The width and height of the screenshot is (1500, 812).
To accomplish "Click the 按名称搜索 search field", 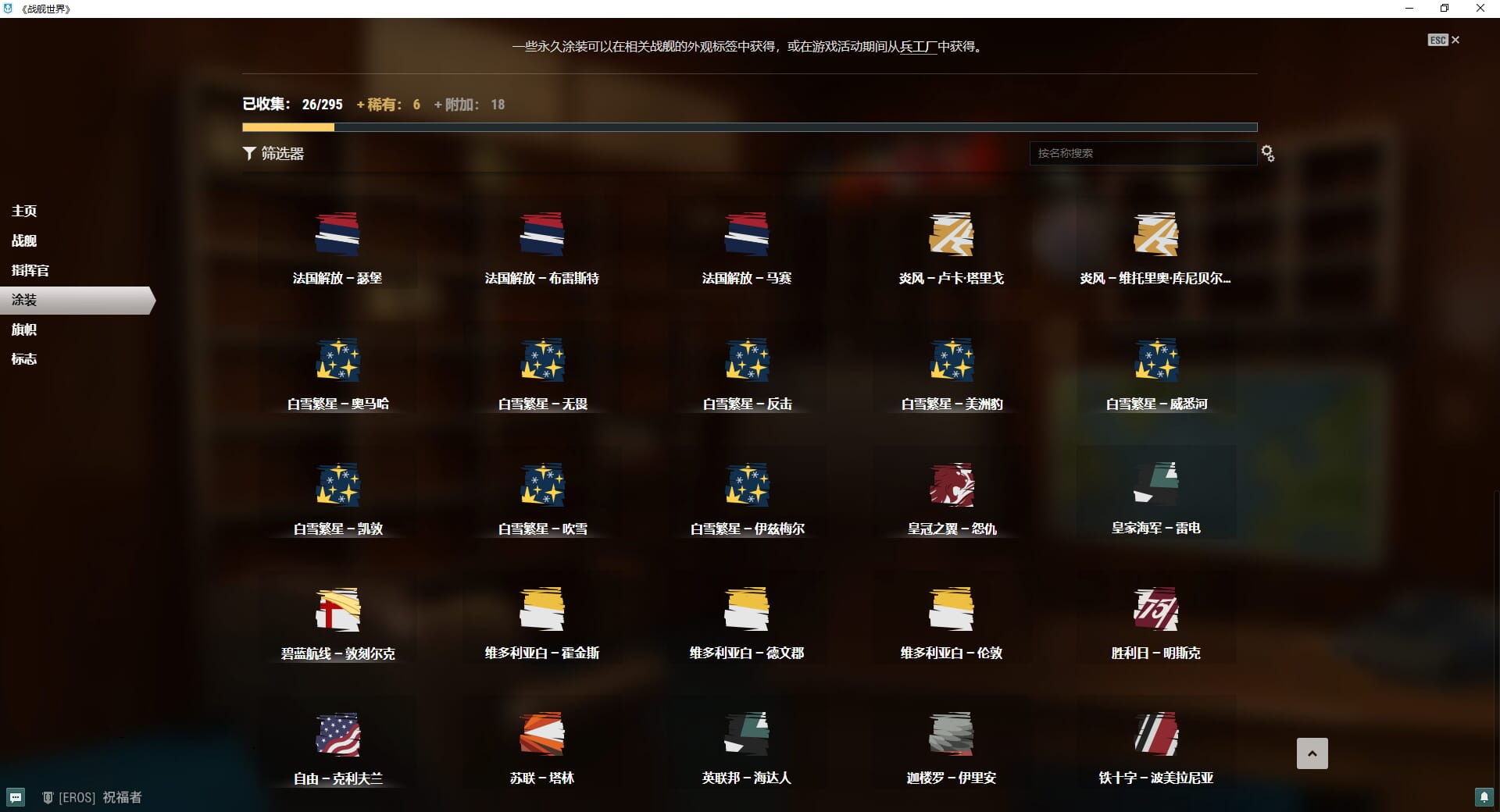I will 1141,154.
